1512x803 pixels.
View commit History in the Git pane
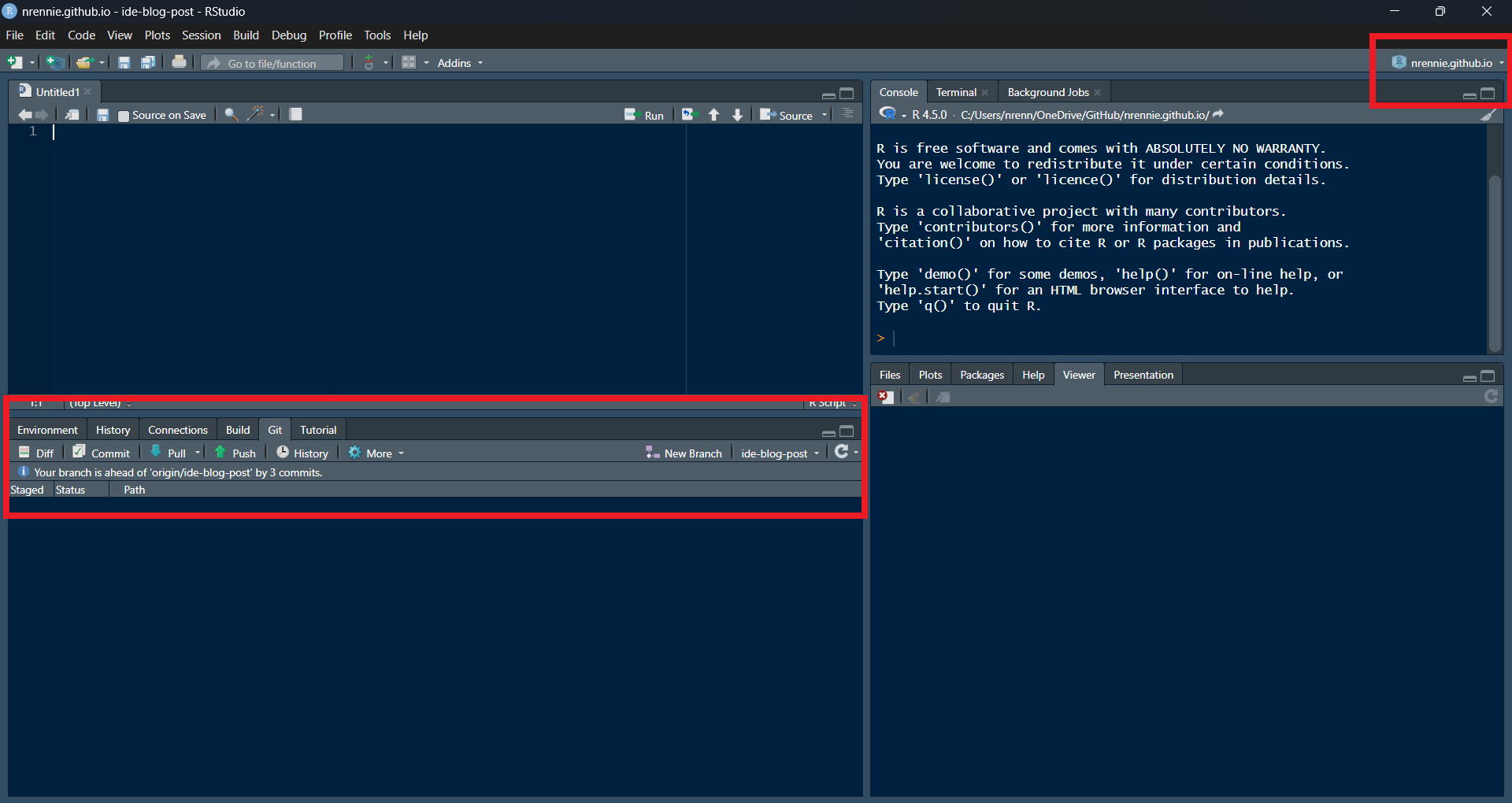pos(302,453)
